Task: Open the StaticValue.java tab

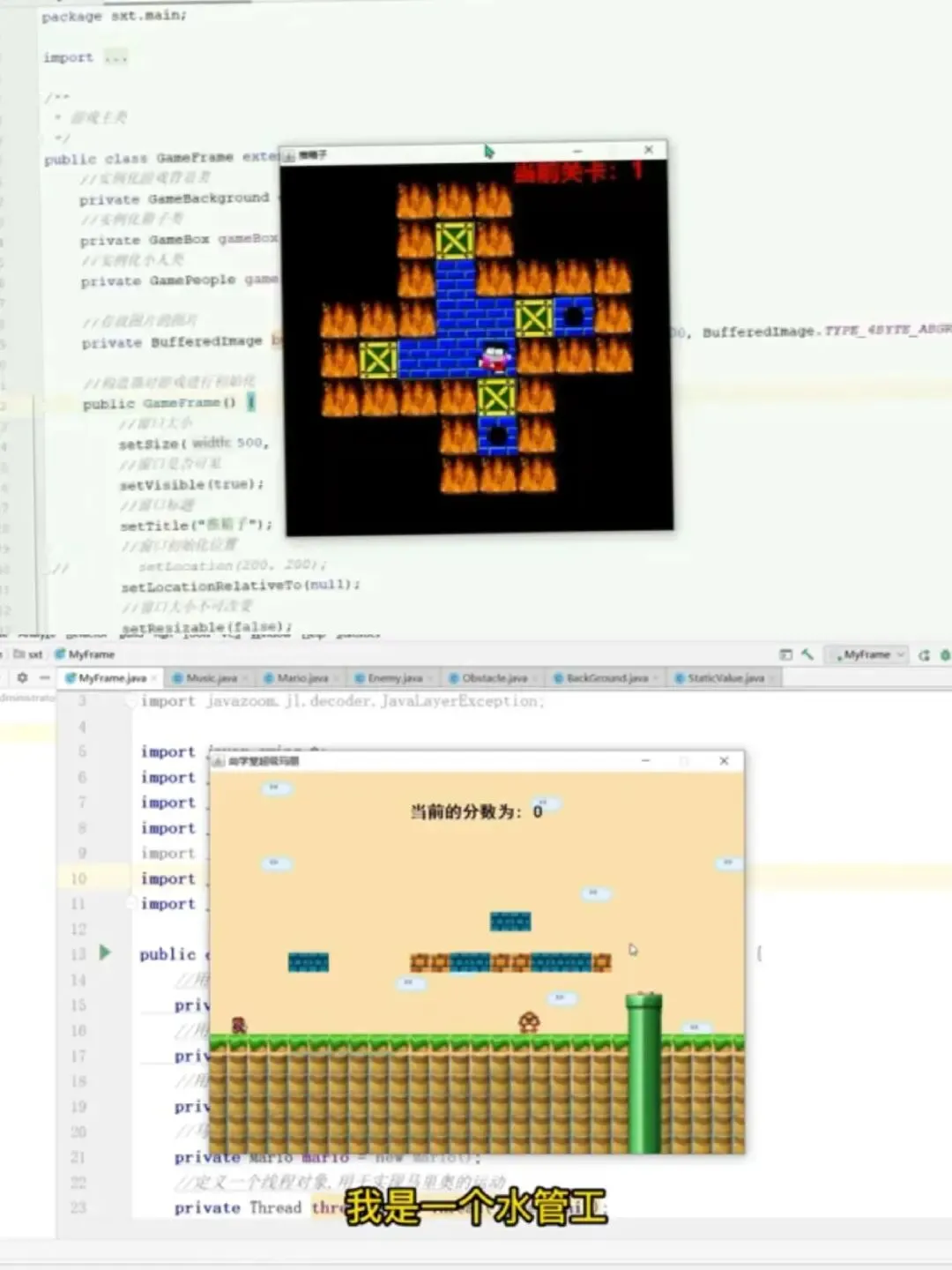Action: click(x=725, y=678)
